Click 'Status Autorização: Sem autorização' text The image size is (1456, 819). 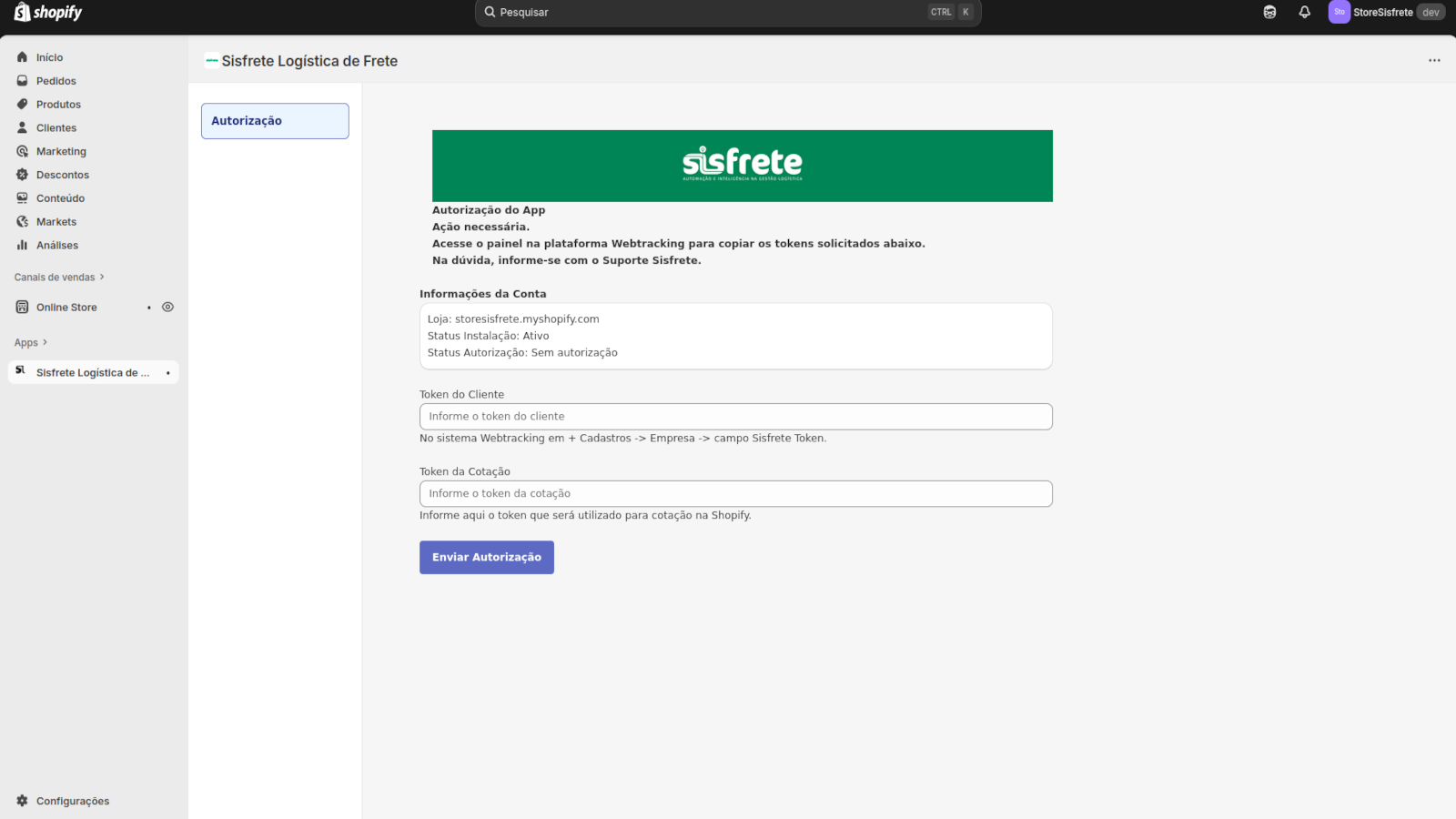tap(522, 353)
